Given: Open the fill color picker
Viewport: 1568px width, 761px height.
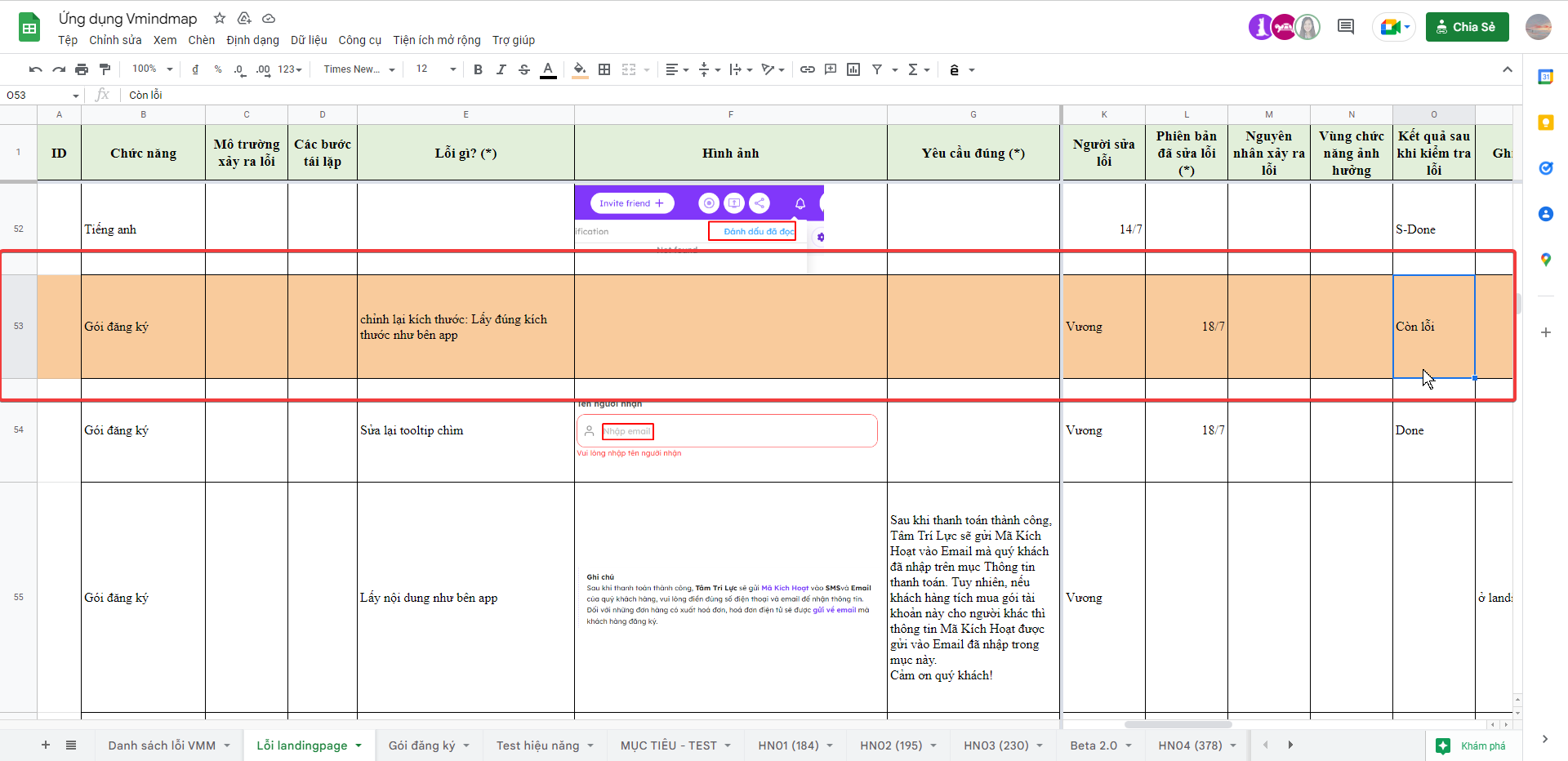Looking at the screenshot, I should [580, 69].
